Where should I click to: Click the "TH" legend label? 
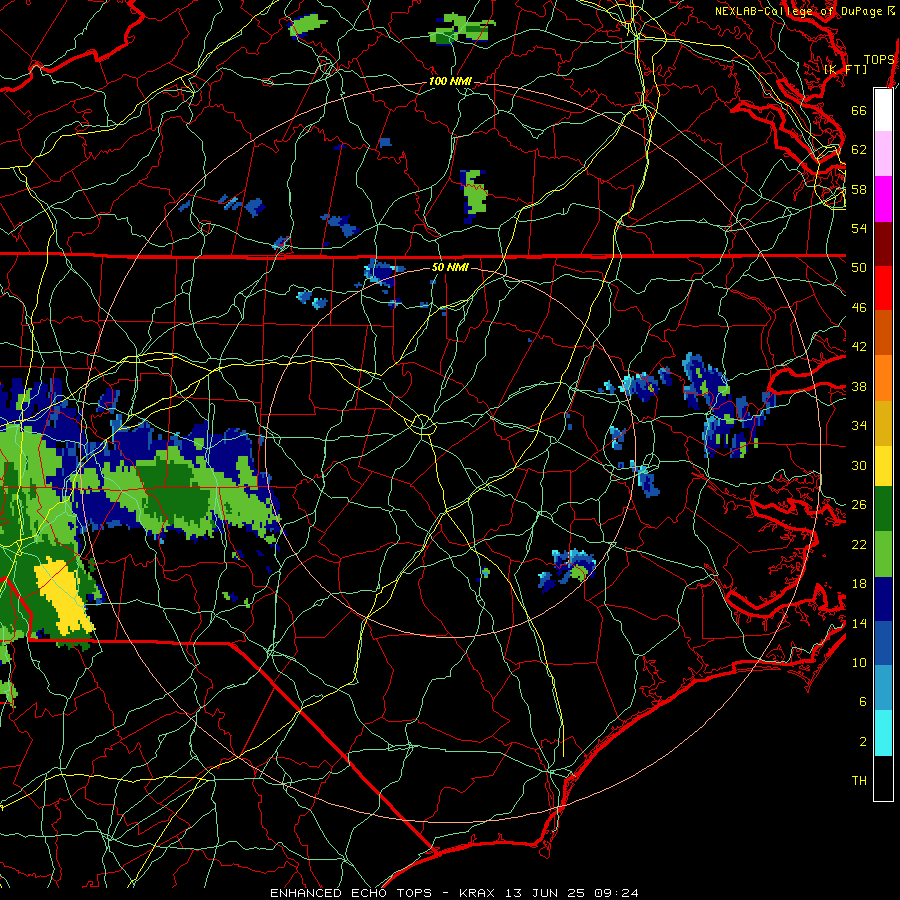(859, 781)
